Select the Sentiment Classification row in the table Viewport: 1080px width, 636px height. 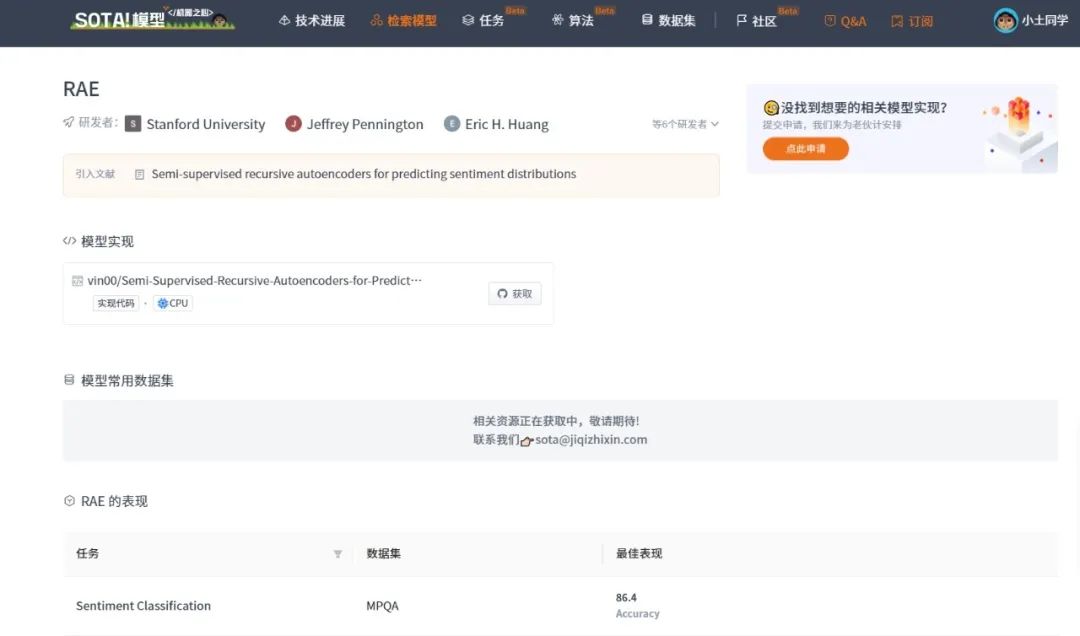[143, 605]
